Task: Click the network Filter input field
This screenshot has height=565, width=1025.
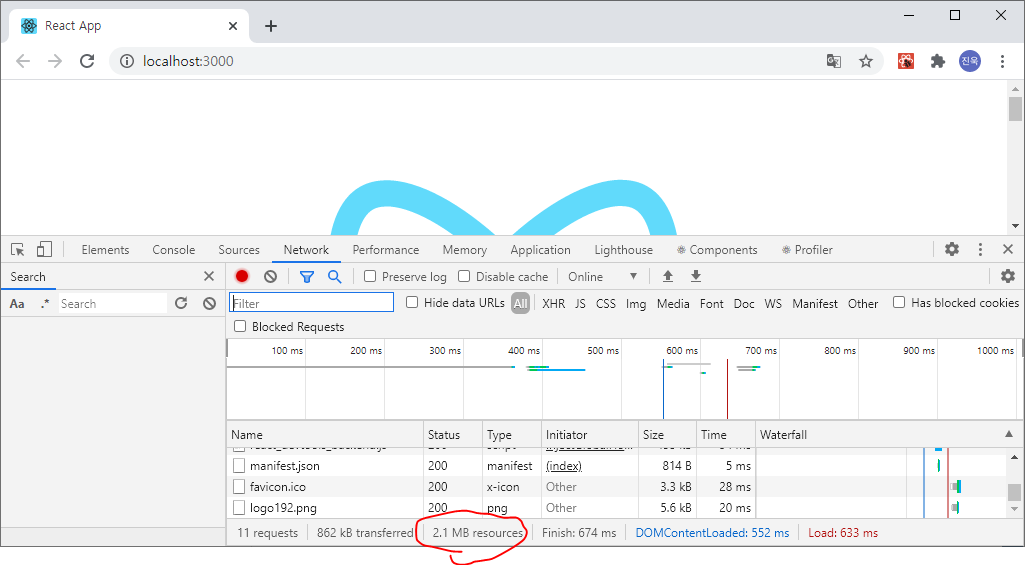Action: (x=312, y=302)
